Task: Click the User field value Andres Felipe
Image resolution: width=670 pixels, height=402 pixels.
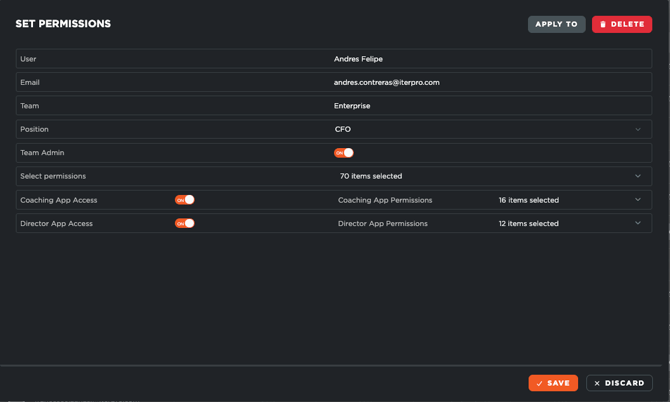Action: (x=358, y=59)
